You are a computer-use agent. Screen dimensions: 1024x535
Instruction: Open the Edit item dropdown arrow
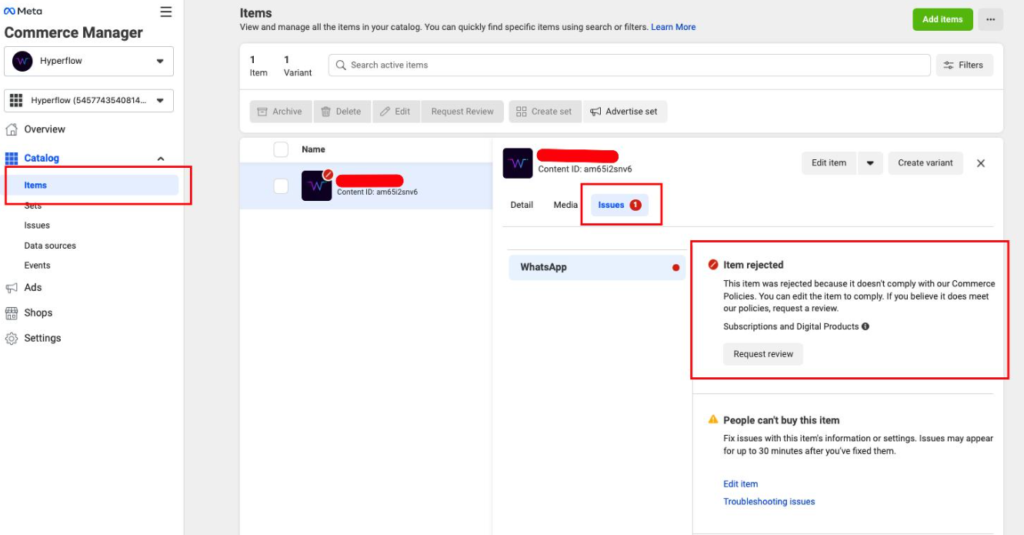point(870,163)
